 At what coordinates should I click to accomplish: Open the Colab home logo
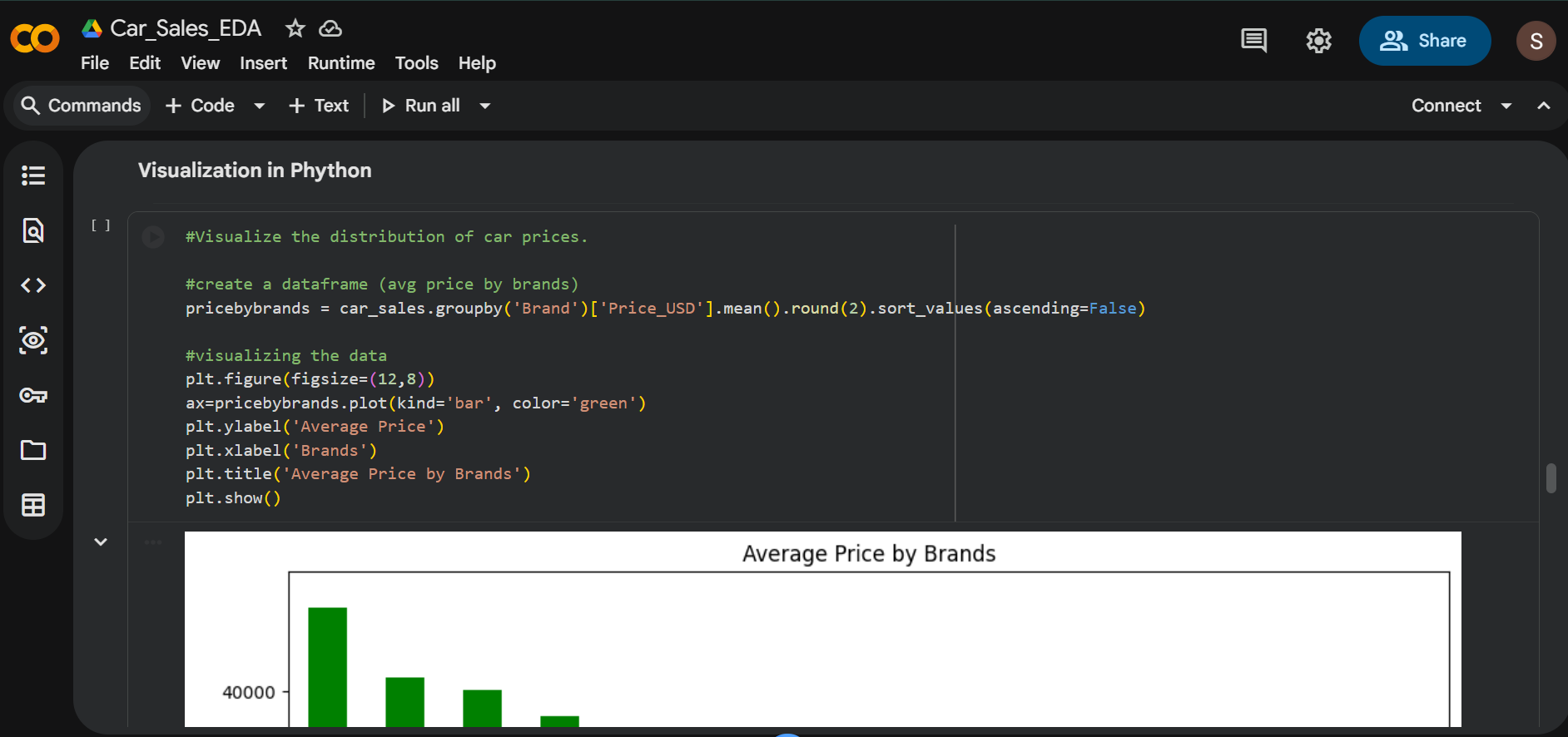click(x=35, y=38)
